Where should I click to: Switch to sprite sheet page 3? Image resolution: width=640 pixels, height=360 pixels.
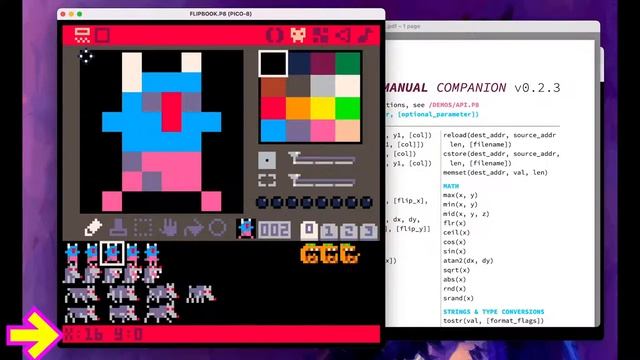tap(369, 231)
